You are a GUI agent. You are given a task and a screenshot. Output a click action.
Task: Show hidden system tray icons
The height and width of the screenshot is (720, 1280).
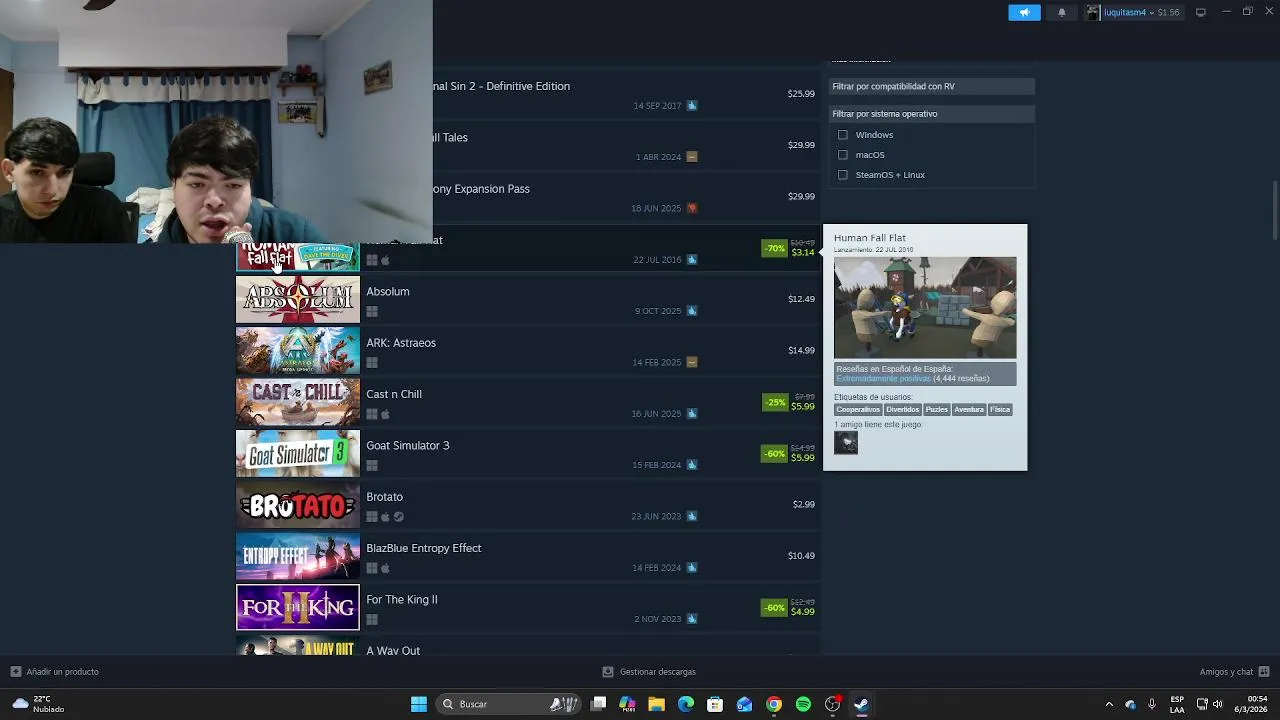1108,704
